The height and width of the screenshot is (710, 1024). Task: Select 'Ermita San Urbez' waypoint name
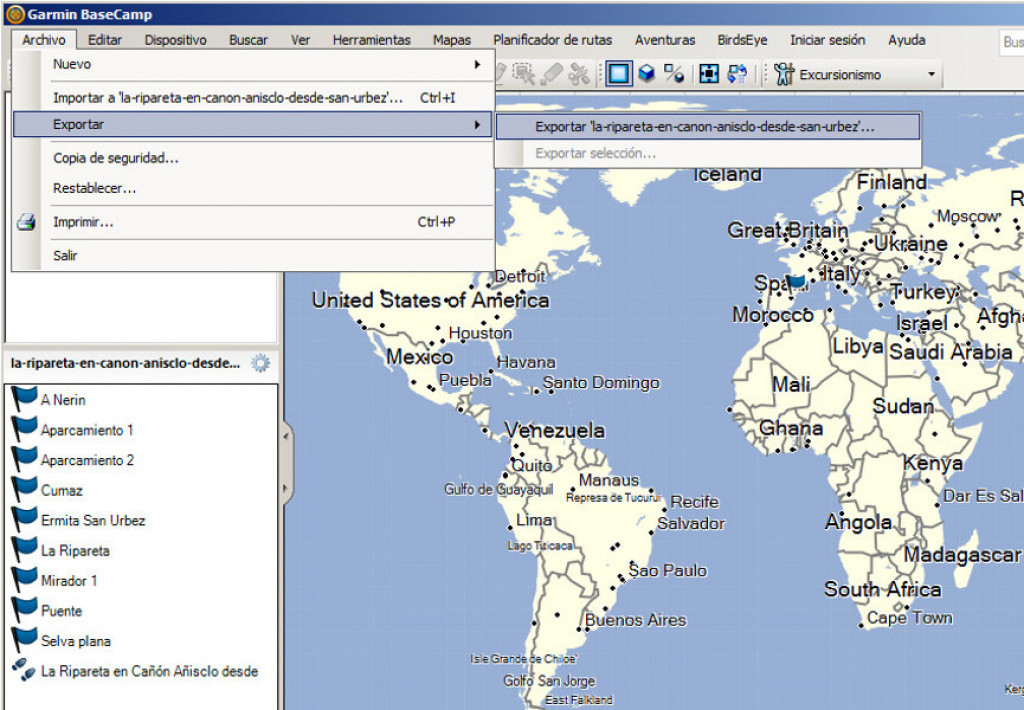pos(93,521)
